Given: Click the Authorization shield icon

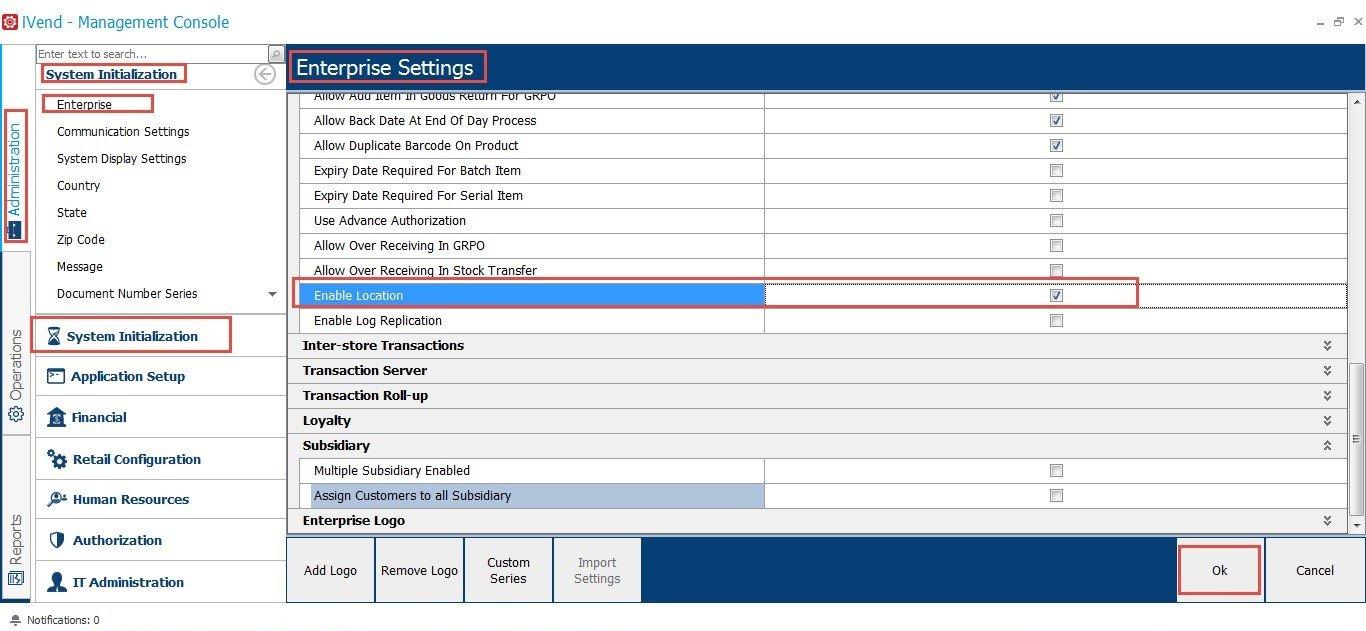Looking at the screenshot, I should coord(56,540).
